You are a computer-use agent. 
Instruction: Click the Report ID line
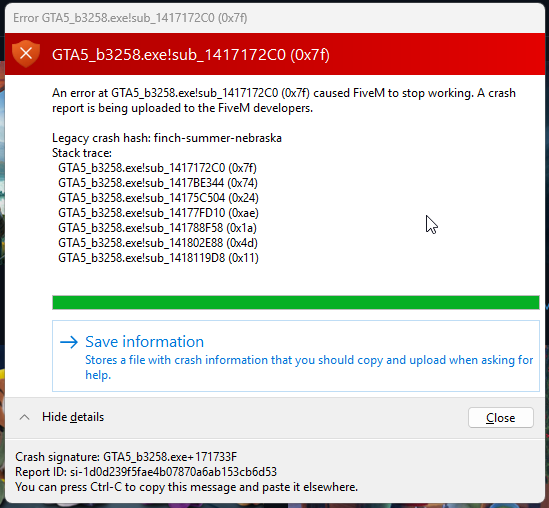point(146,472)
